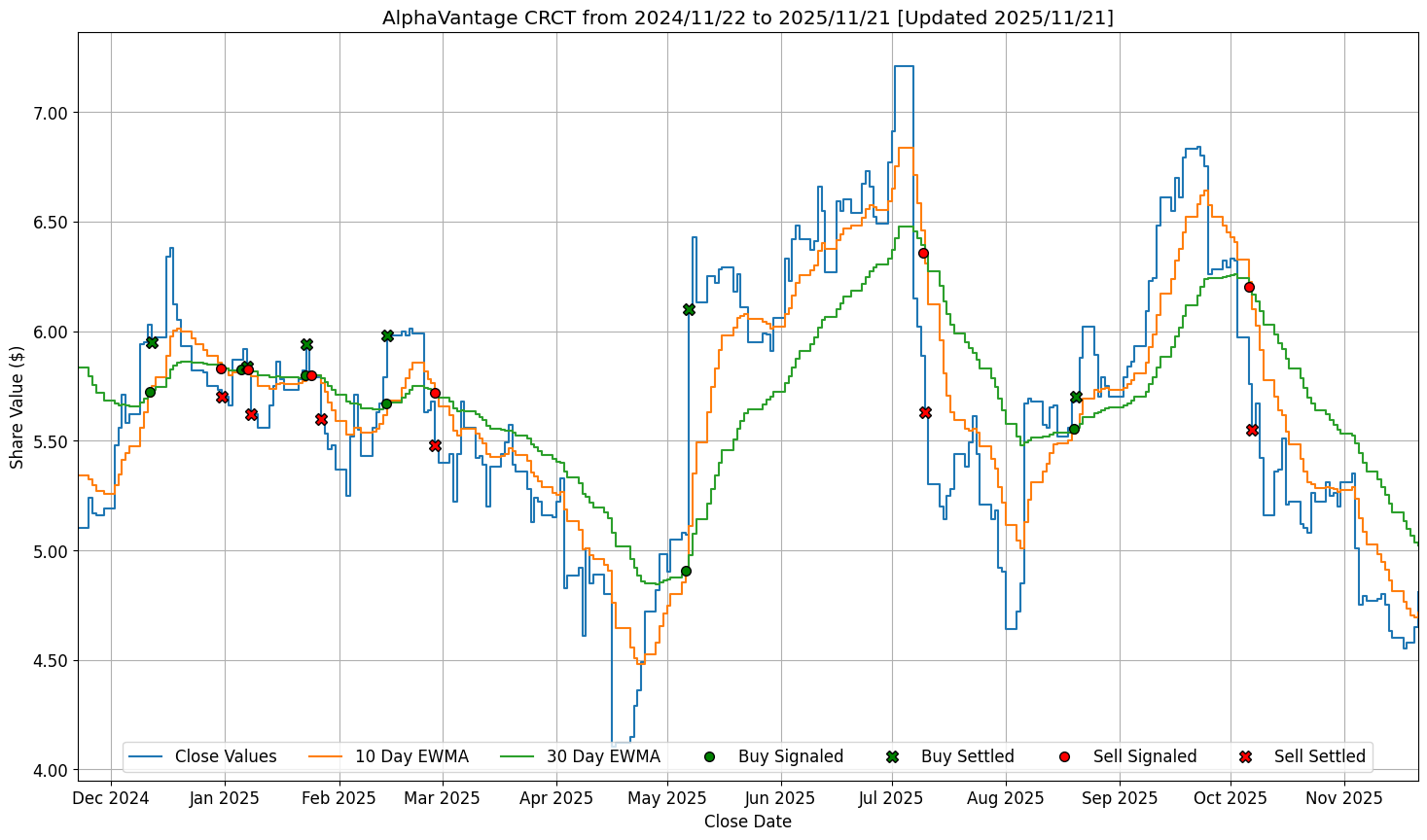Screen dimensions: 1427x840
Task: Click the Sell Settled marker in October 2025
Action: 1252,430
